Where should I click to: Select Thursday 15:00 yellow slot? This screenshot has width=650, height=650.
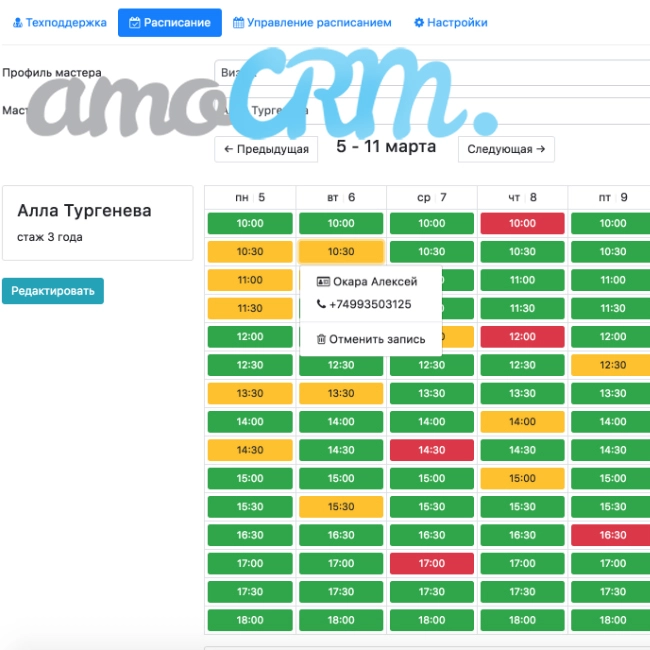click(522, 478)
